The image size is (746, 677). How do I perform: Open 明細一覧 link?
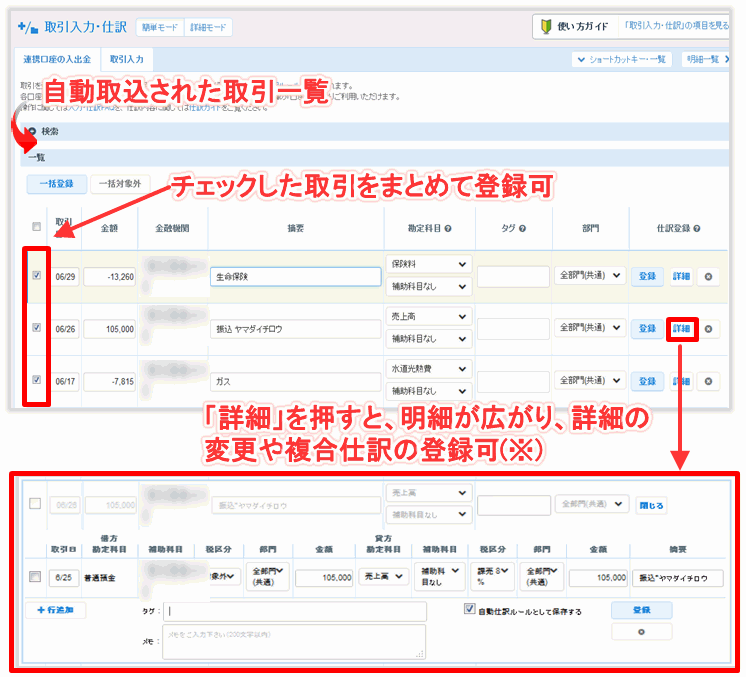pos(707,59)
